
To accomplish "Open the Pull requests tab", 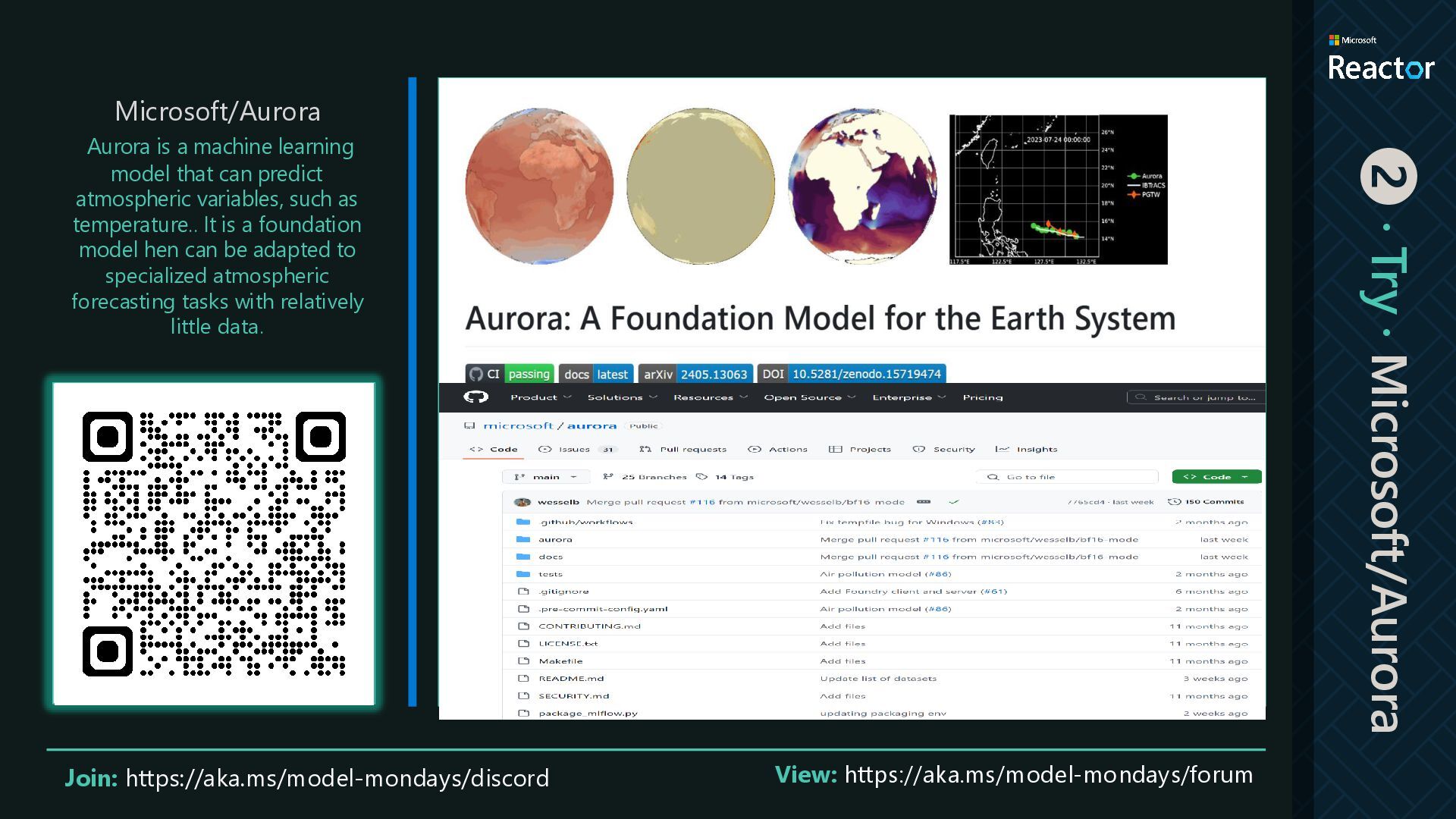I will point(682,450).
